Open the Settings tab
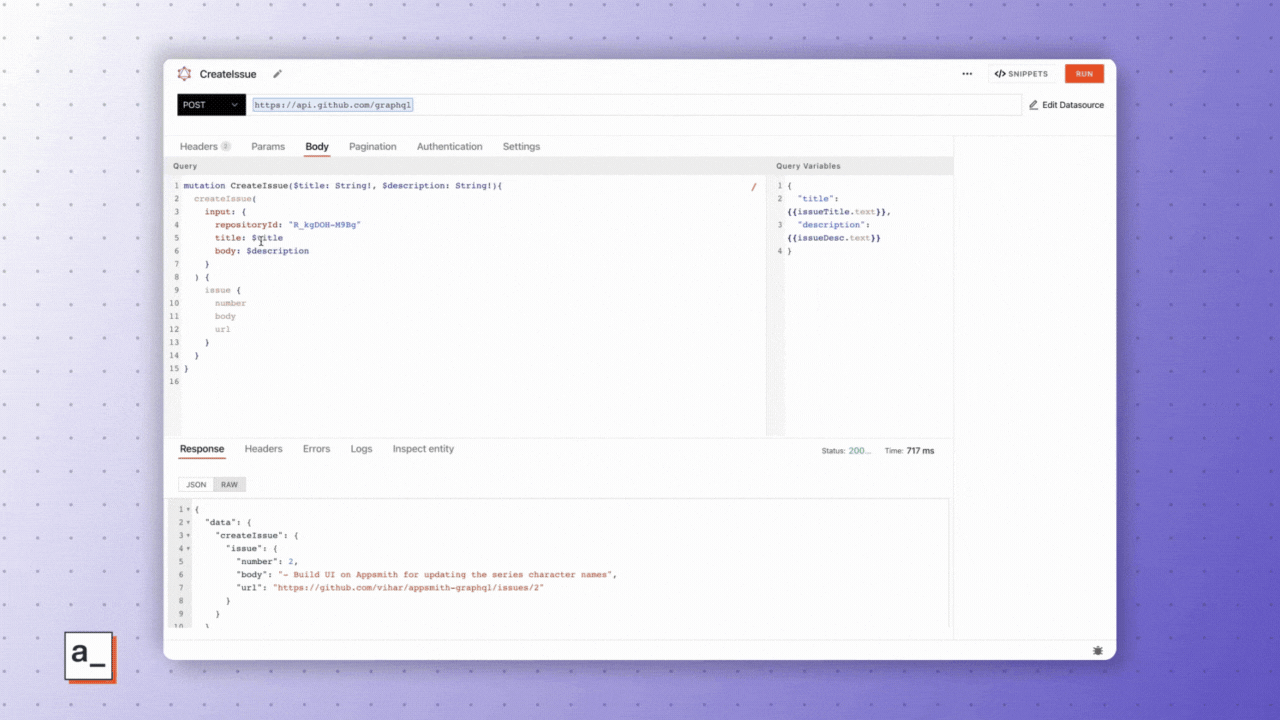 point(521,147)
